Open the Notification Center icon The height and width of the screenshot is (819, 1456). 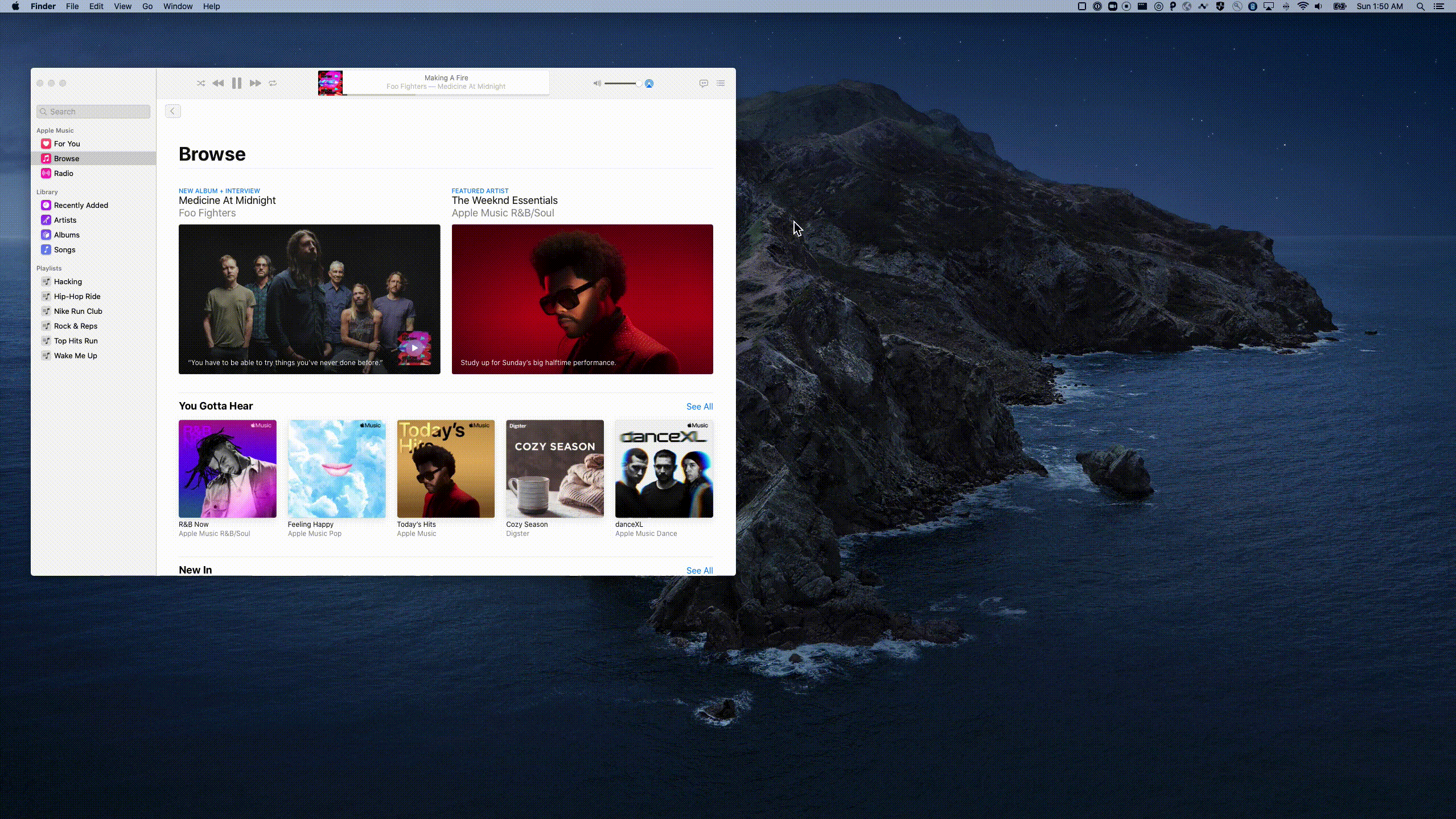pyautogui.click(x=1438, y=6)
